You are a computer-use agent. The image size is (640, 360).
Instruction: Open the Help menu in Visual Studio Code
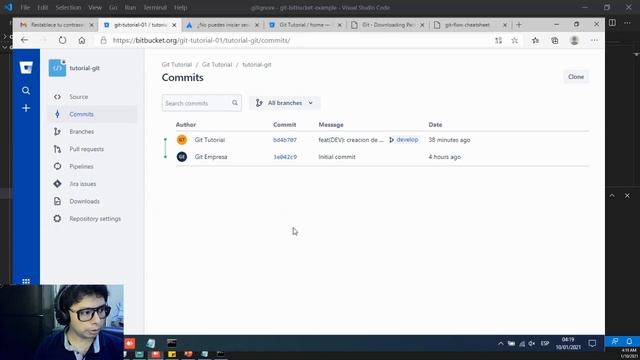pos(180,7)
